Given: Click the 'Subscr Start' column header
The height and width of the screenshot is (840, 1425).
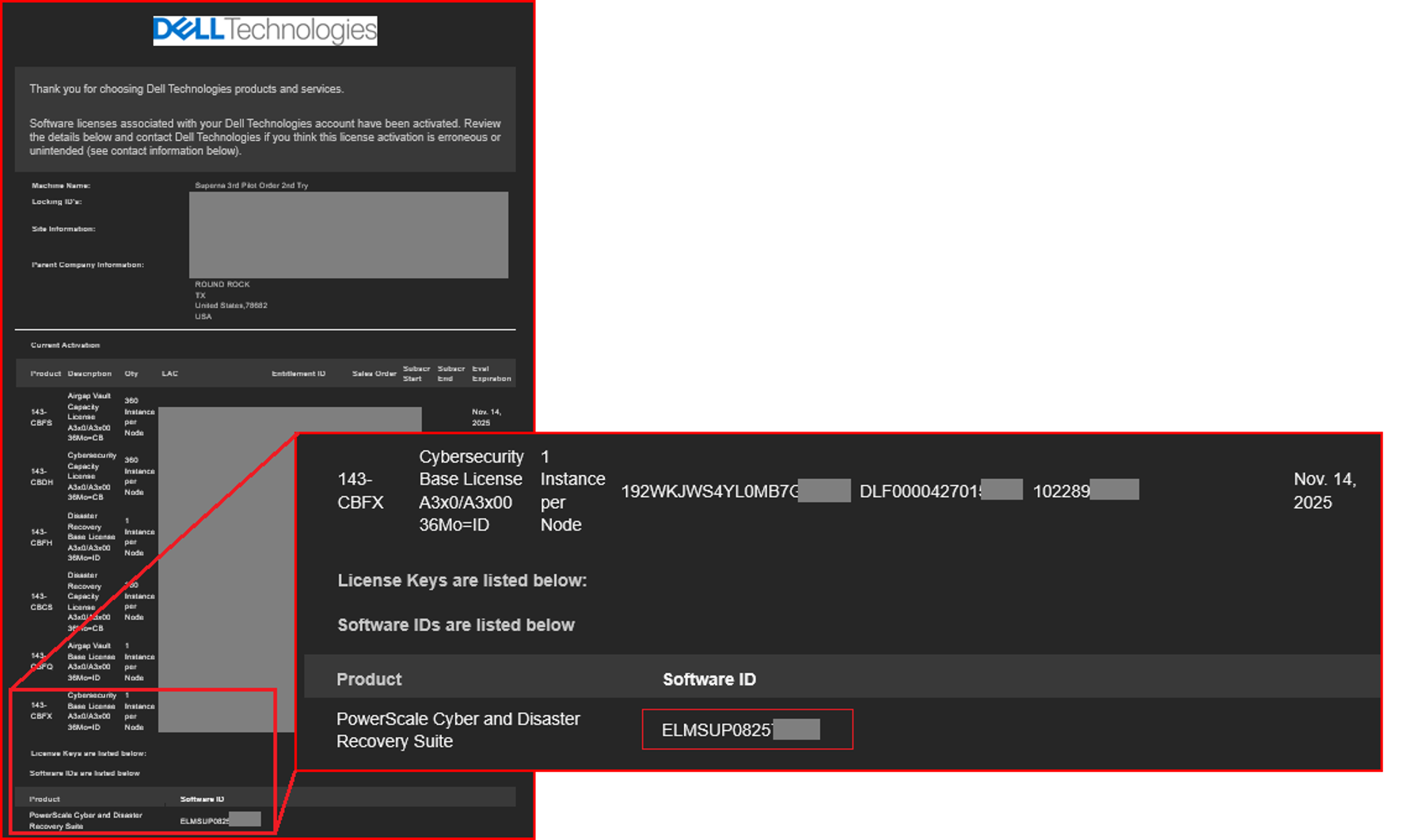Looking at the screenshot, I should coord(416,374).
